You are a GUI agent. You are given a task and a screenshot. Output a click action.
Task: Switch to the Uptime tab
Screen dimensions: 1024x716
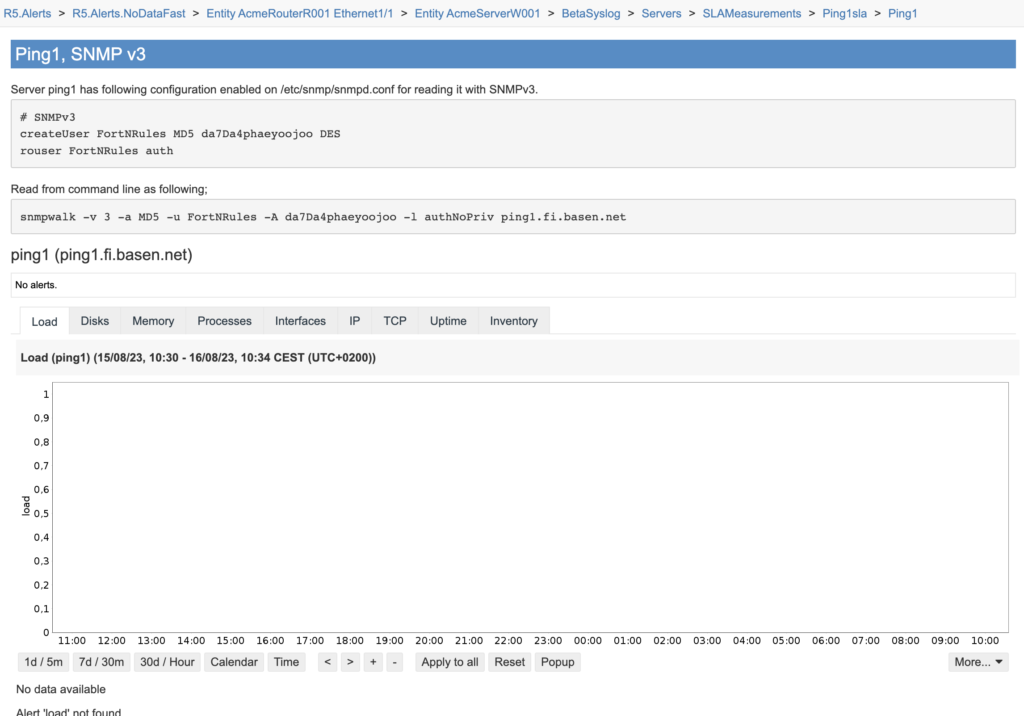pos(448,321)
